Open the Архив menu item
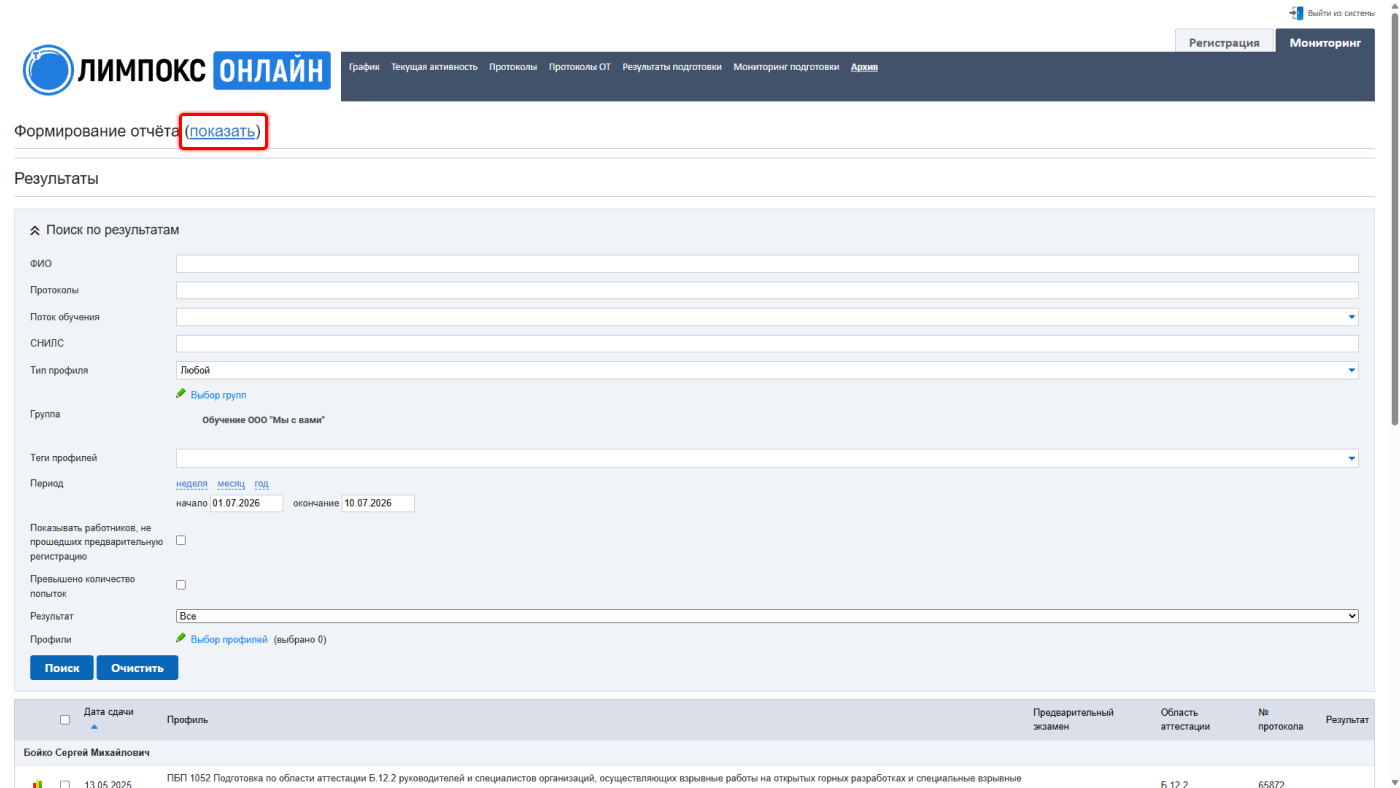 [x=864, y=67]
